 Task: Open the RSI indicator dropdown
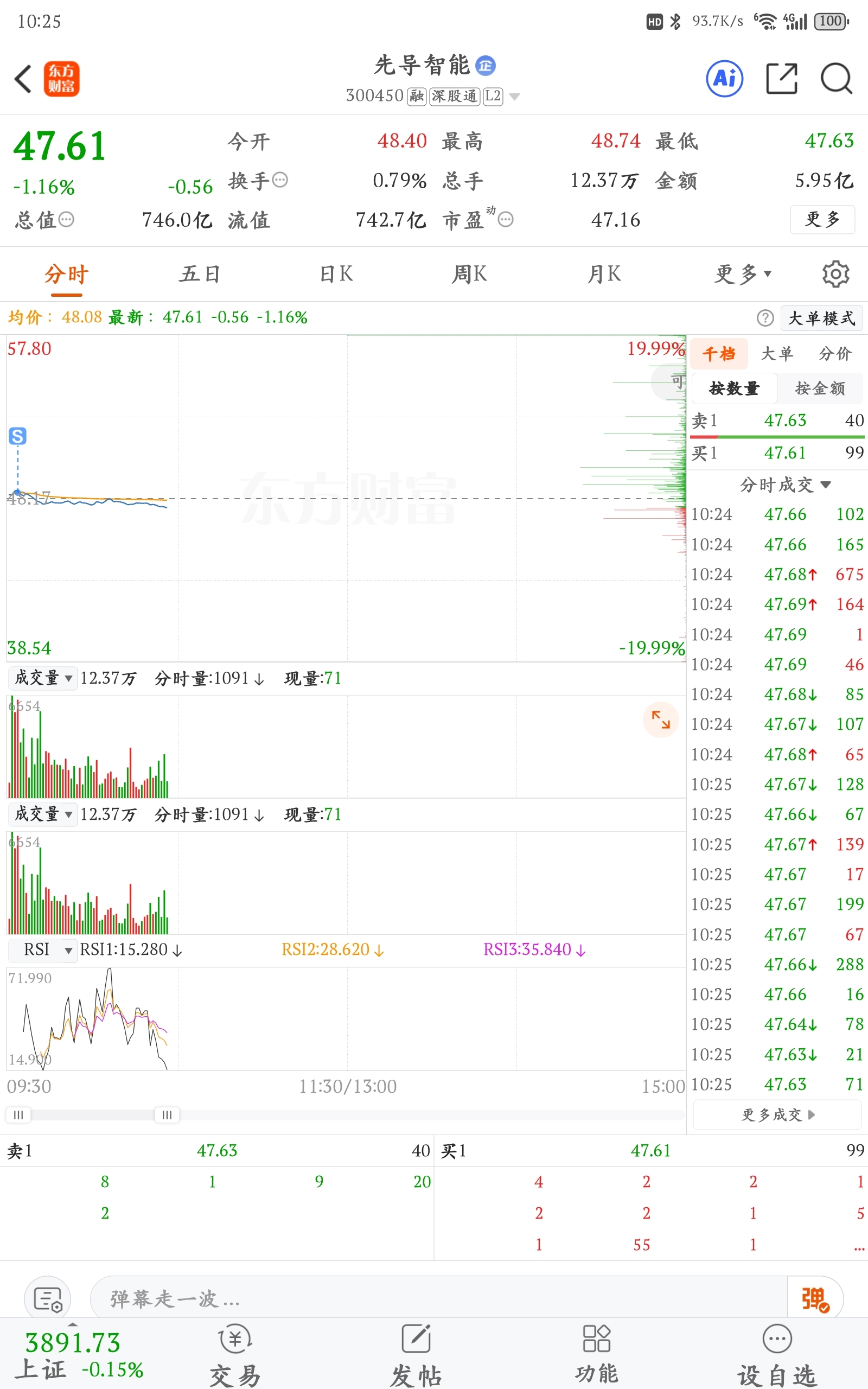[43, 950]
